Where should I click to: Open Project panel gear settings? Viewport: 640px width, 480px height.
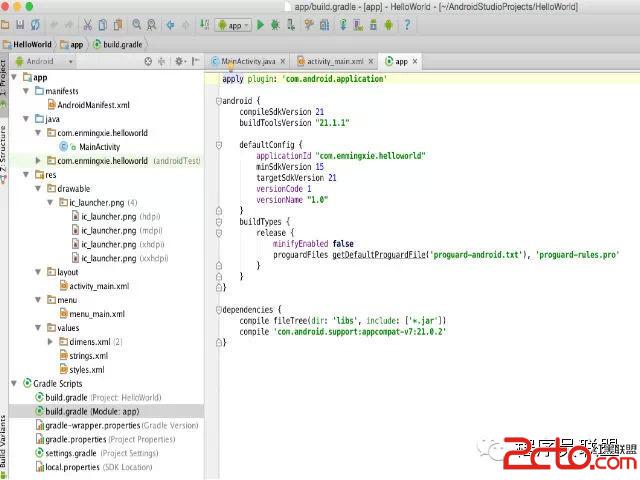(x=180, y=61)
